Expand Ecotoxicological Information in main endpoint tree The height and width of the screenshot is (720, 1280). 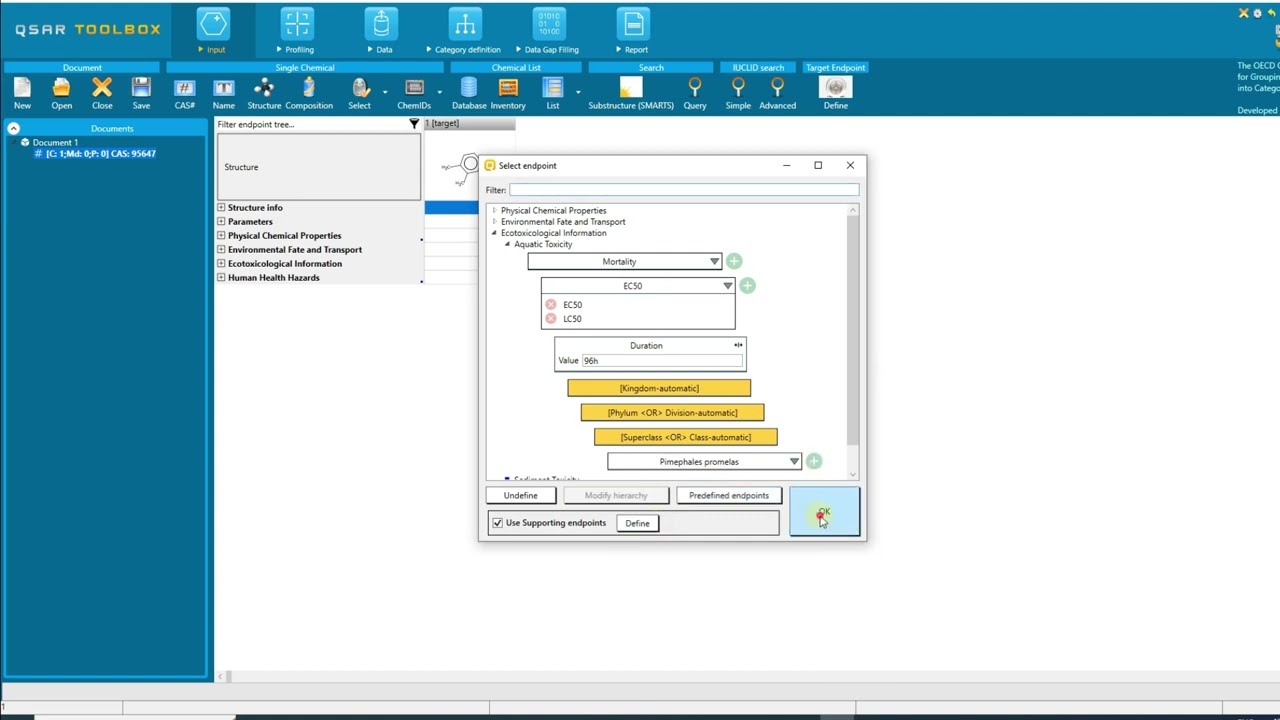tap(221, 263)
